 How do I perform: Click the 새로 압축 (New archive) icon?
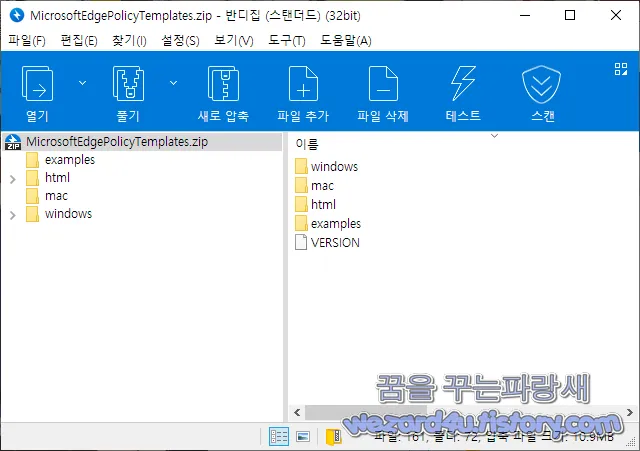(223, 84)
